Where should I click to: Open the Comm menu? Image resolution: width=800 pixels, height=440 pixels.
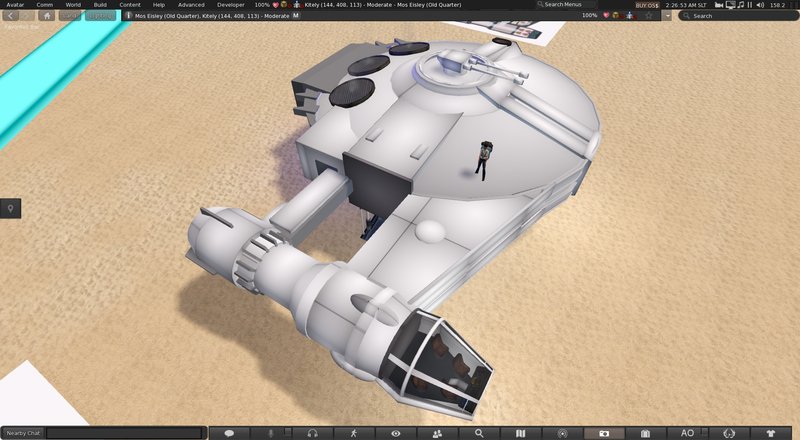44,5
